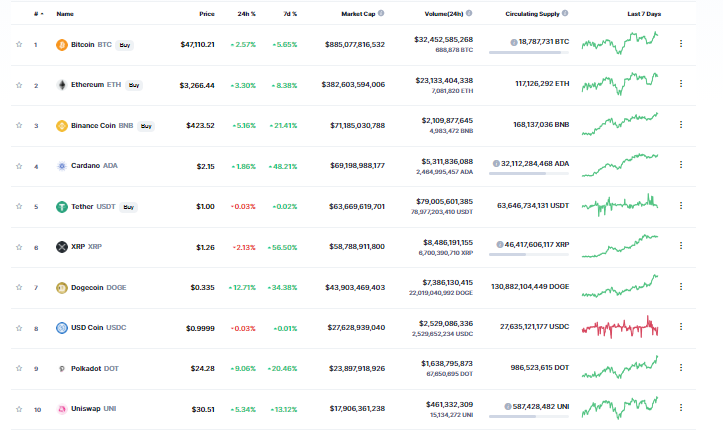Click Ethereum market cap $382,603,594,006
The image size is (723, 434).
353,84
